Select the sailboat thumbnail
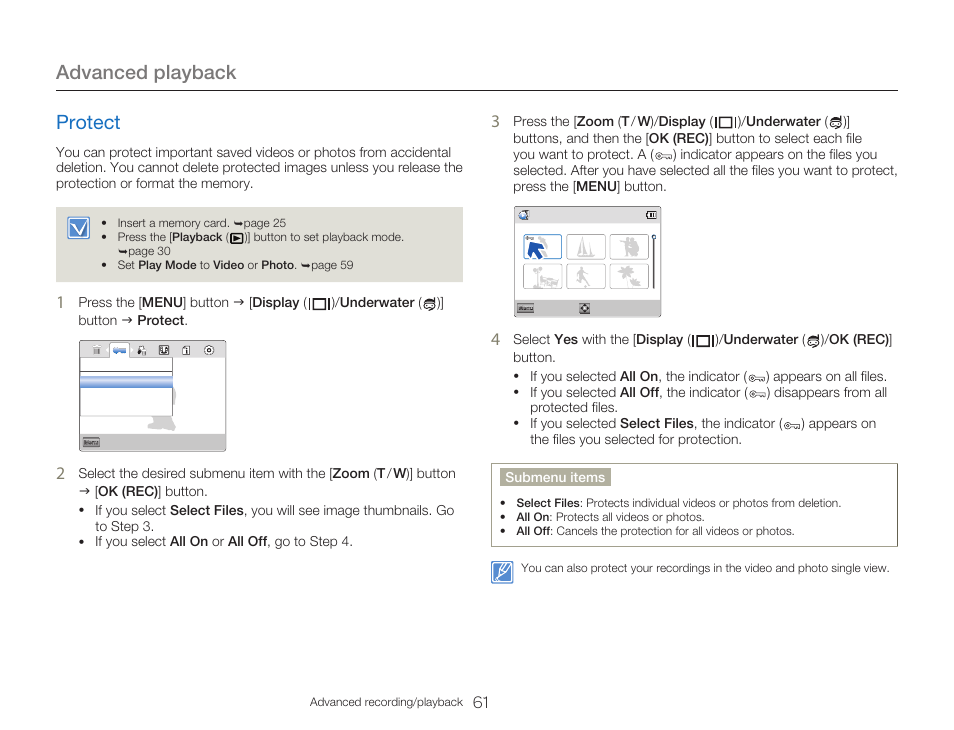954x730 pixels. coord(586,247)
